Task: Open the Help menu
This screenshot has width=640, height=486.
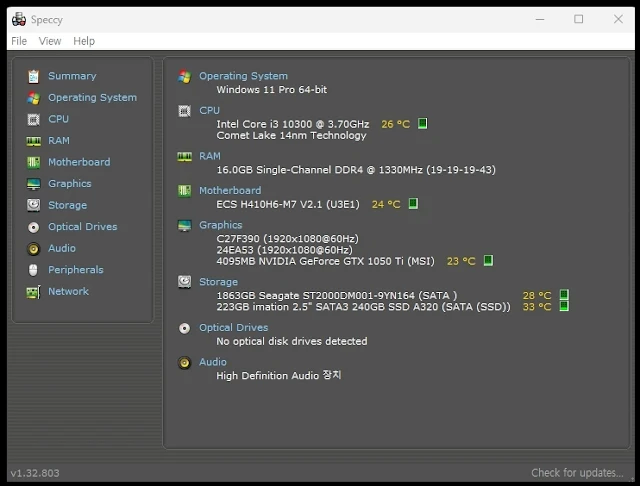Action: [x=84, y=41]
